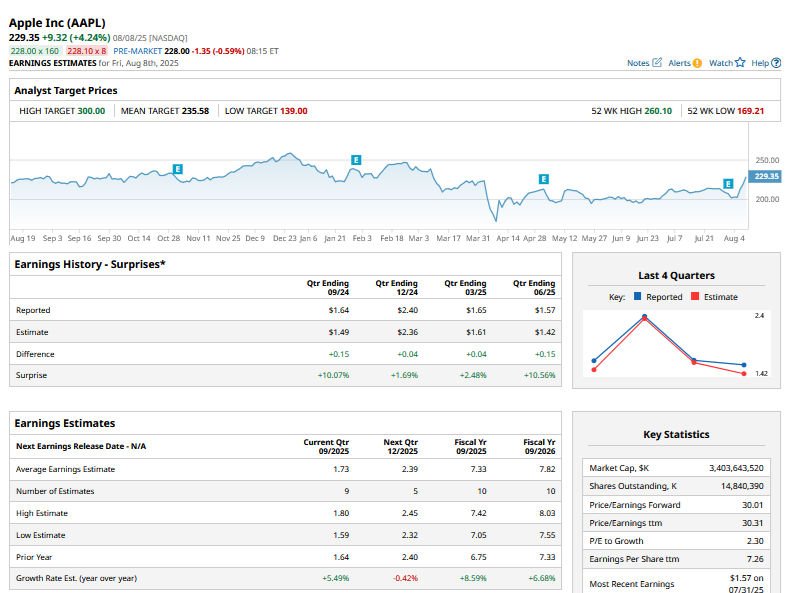Image resolution: width=794 pixels, height=593 pixels.
Task: Click the Most Recent Earnings row label
Action: tap(632, 584)
